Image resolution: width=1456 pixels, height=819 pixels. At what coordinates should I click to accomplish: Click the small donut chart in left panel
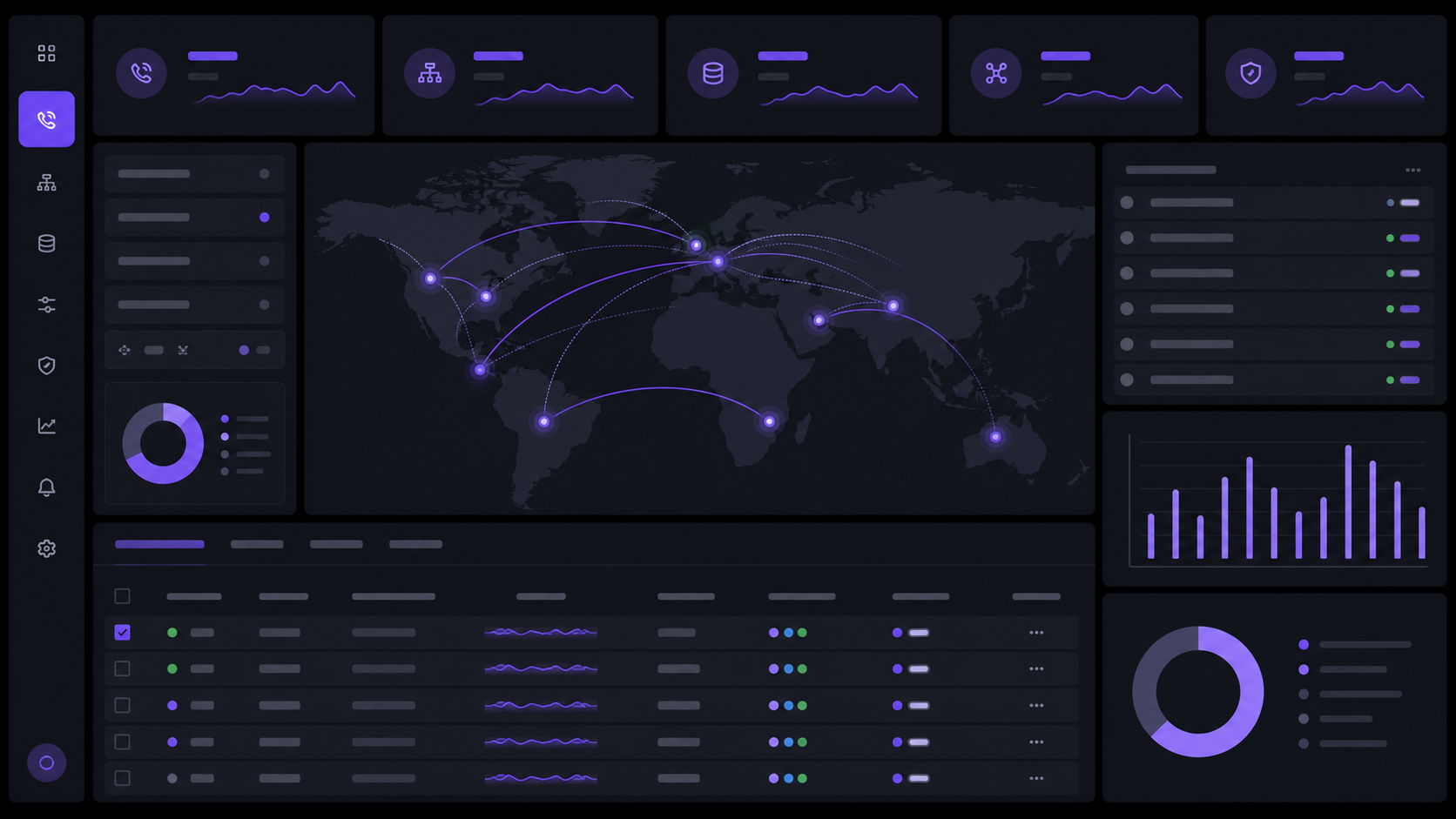pyautogui.click(x=163, y=443)
